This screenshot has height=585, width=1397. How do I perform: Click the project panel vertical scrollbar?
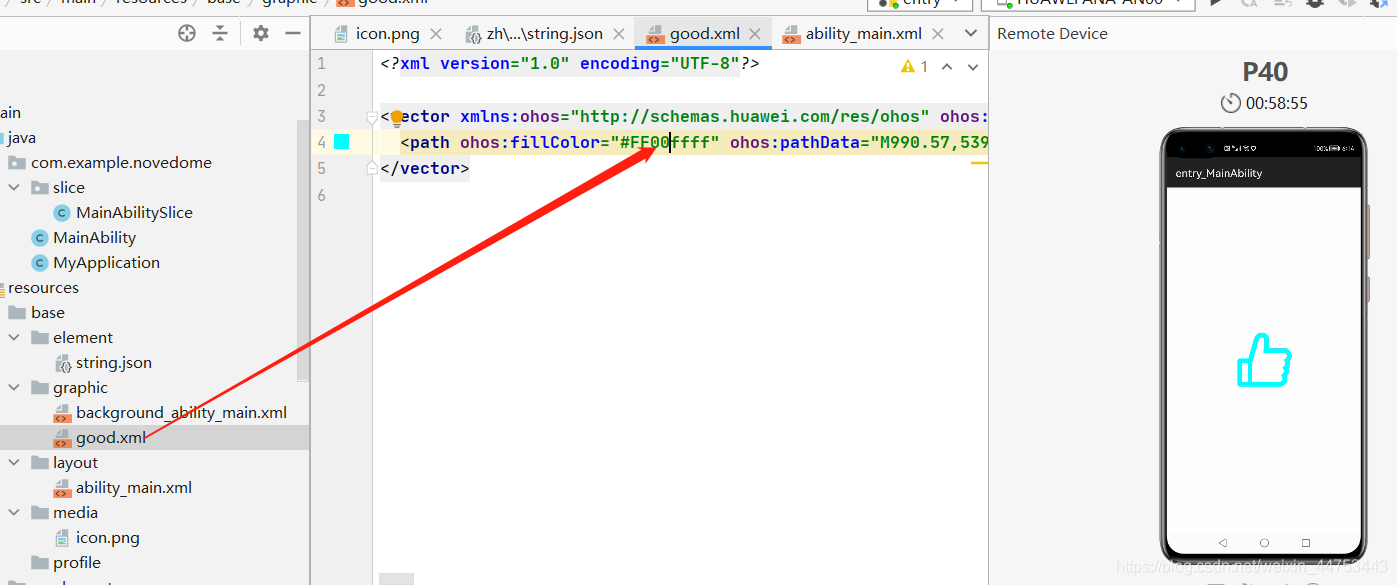point(303,250)
